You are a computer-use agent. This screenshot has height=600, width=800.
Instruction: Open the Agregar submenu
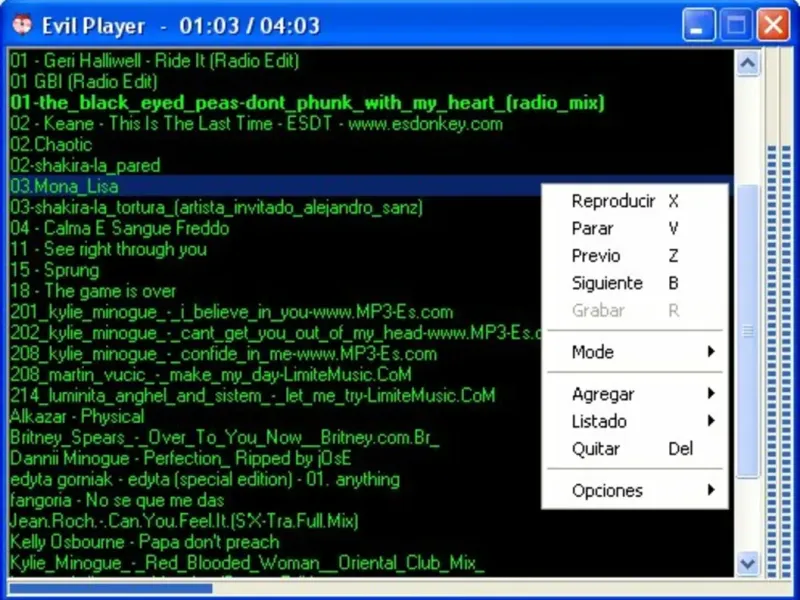pos(635,394)
